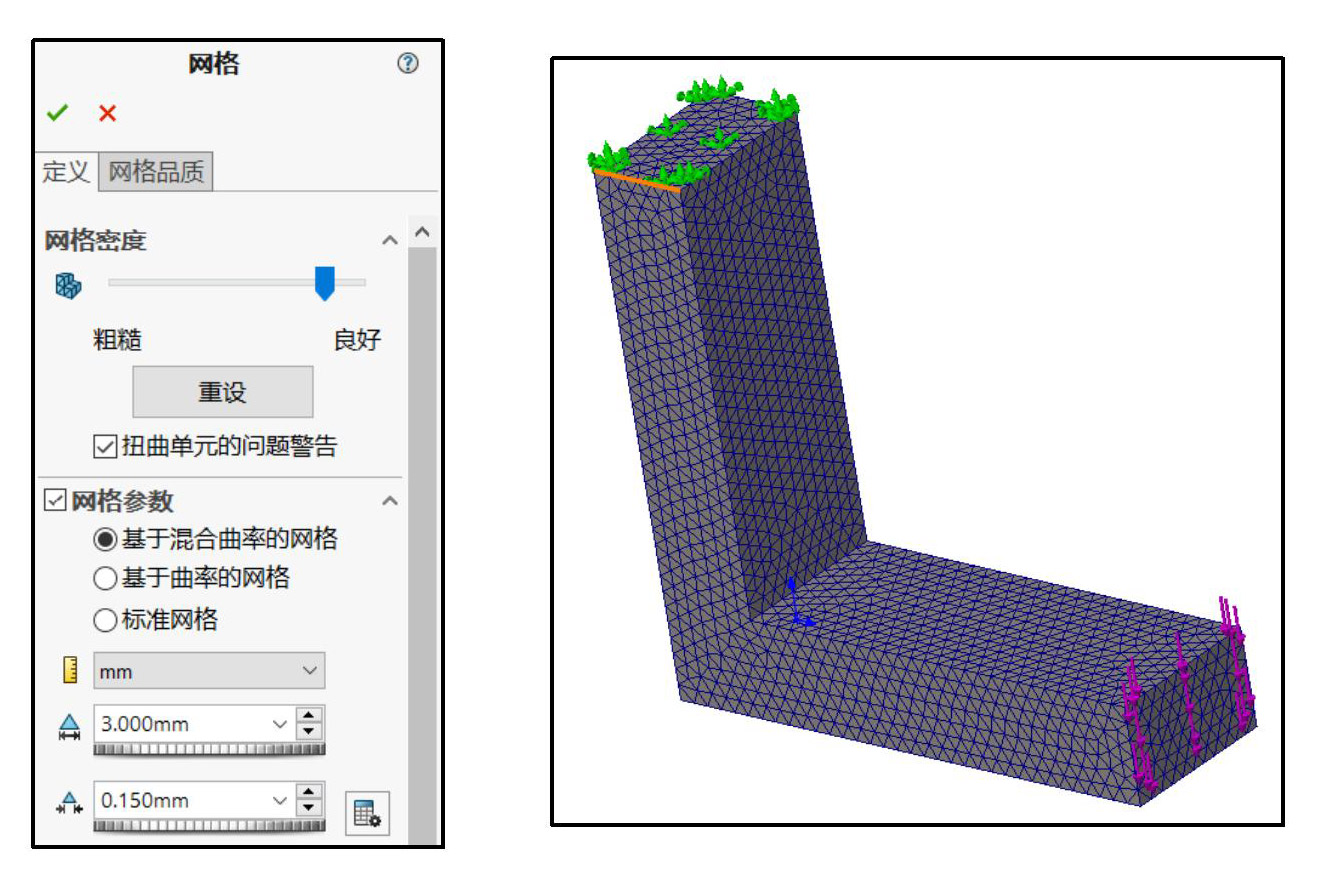This screenshot has height=895, width=1317.
Task: Collapse the 网格密度 section
Action: click(390, 241)
